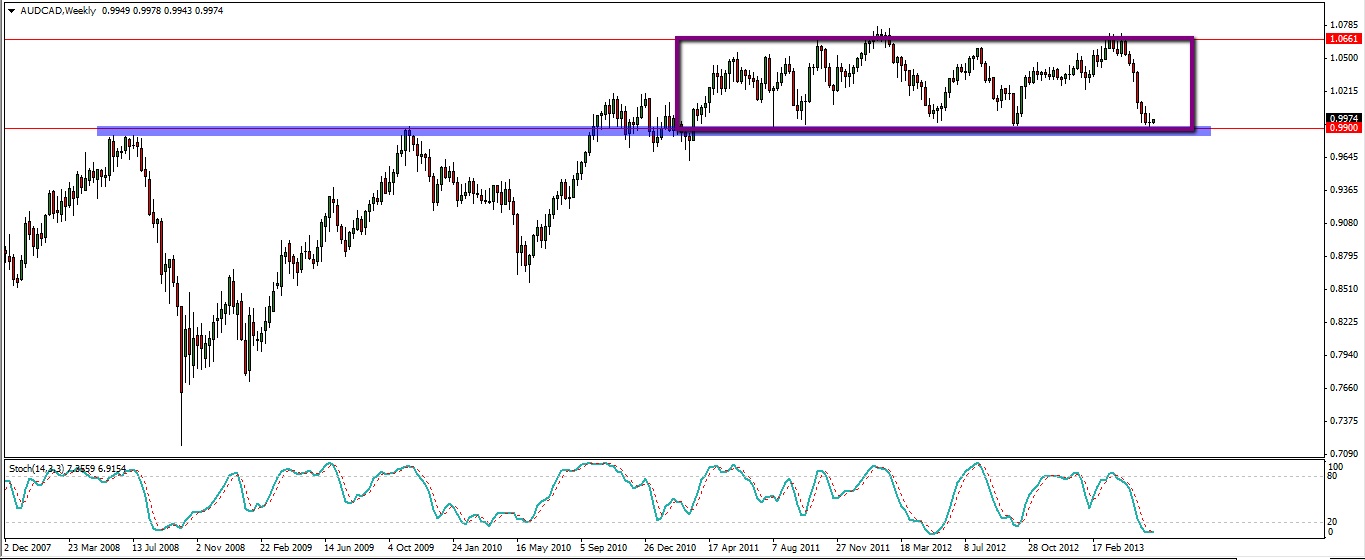Click the 27 Nov 2011 date label
The image size is (1365, 560).
pos(863,548)
